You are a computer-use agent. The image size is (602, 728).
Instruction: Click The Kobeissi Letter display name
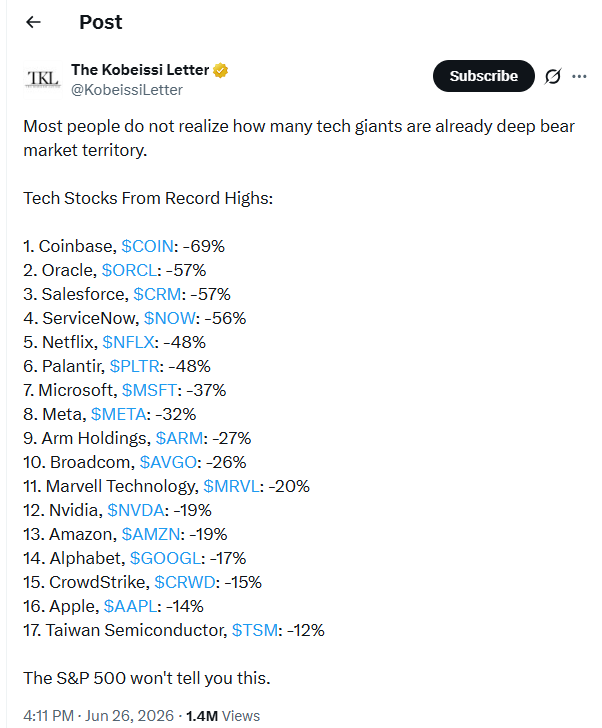pos(140,70)
